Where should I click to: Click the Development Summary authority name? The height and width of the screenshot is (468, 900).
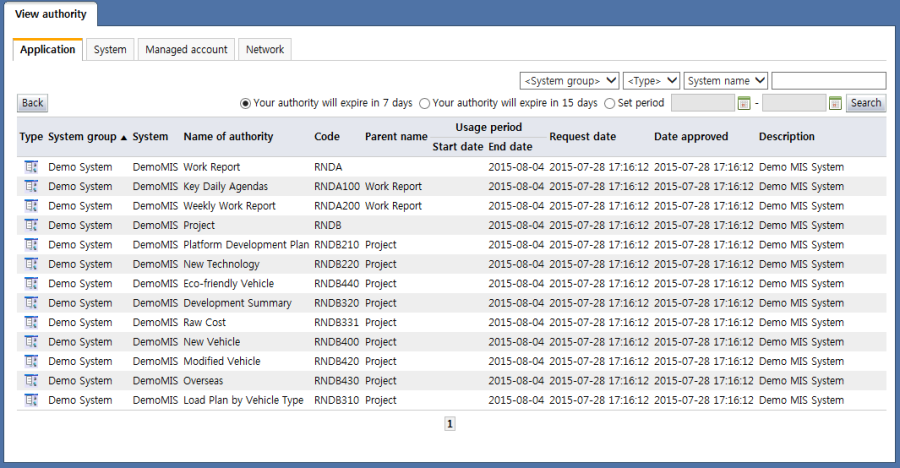[238, 303]
